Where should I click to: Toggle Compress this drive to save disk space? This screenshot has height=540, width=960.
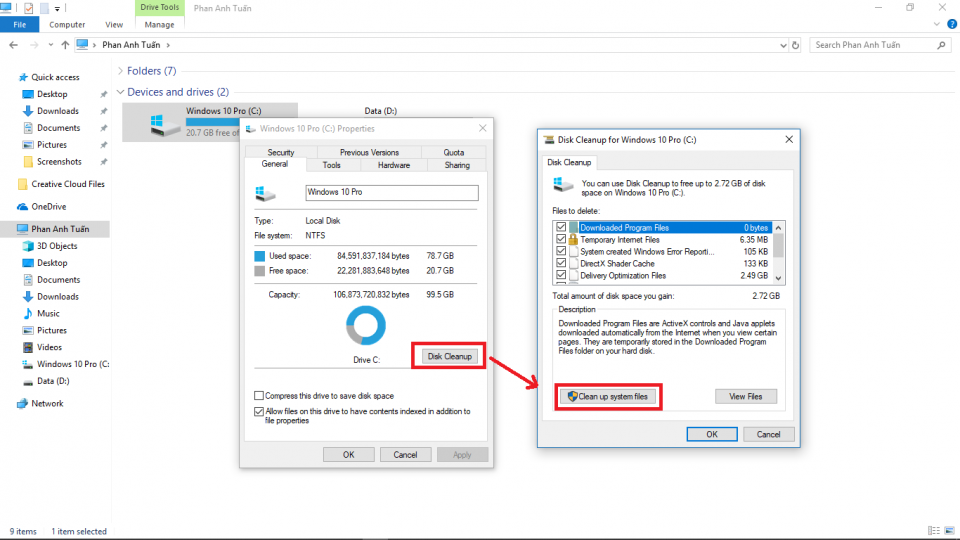(259, 396)
